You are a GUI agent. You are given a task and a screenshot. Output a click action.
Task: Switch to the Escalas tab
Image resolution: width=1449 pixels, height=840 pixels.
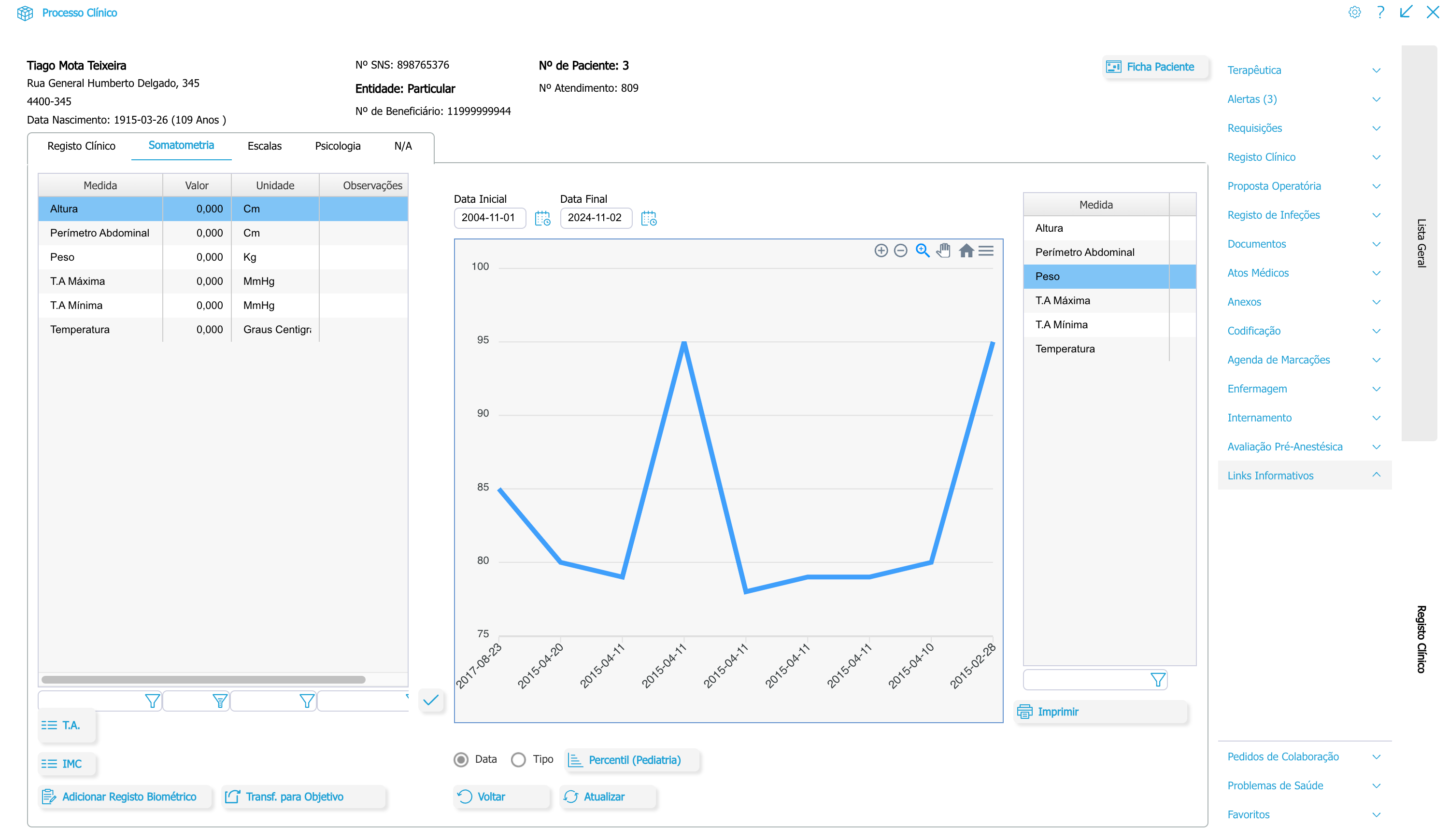(265, 146)
